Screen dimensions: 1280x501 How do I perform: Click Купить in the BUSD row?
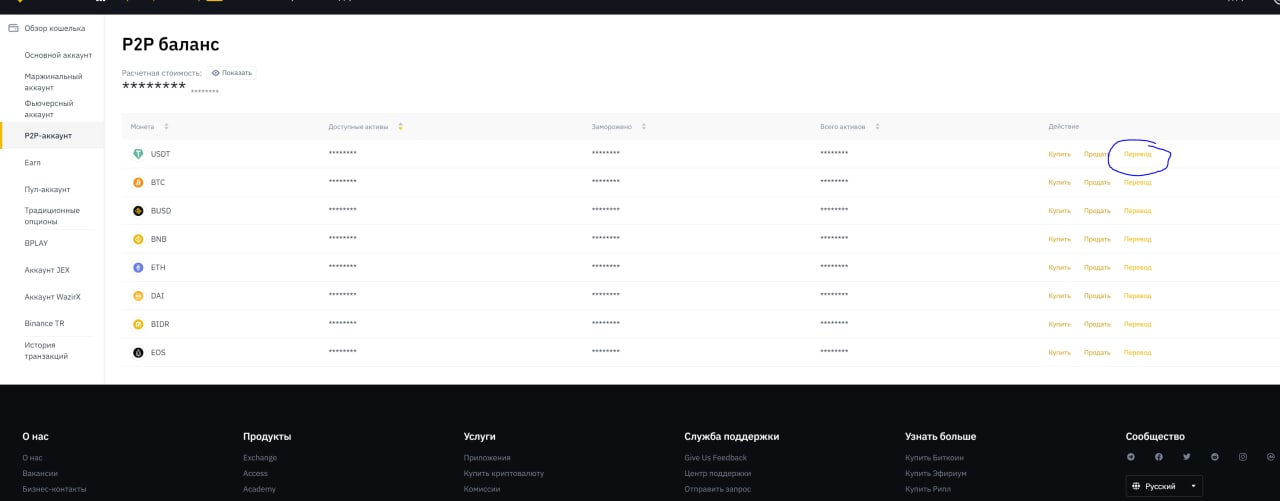tap(1059, 211)
